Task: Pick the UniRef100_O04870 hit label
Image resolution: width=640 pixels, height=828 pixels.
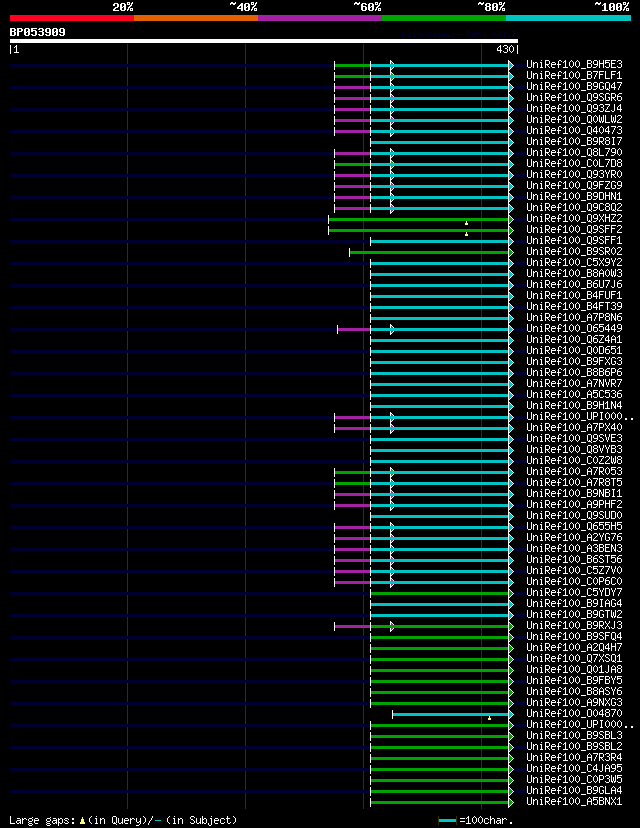Action: pyautogui.click(x=575, y=713)
